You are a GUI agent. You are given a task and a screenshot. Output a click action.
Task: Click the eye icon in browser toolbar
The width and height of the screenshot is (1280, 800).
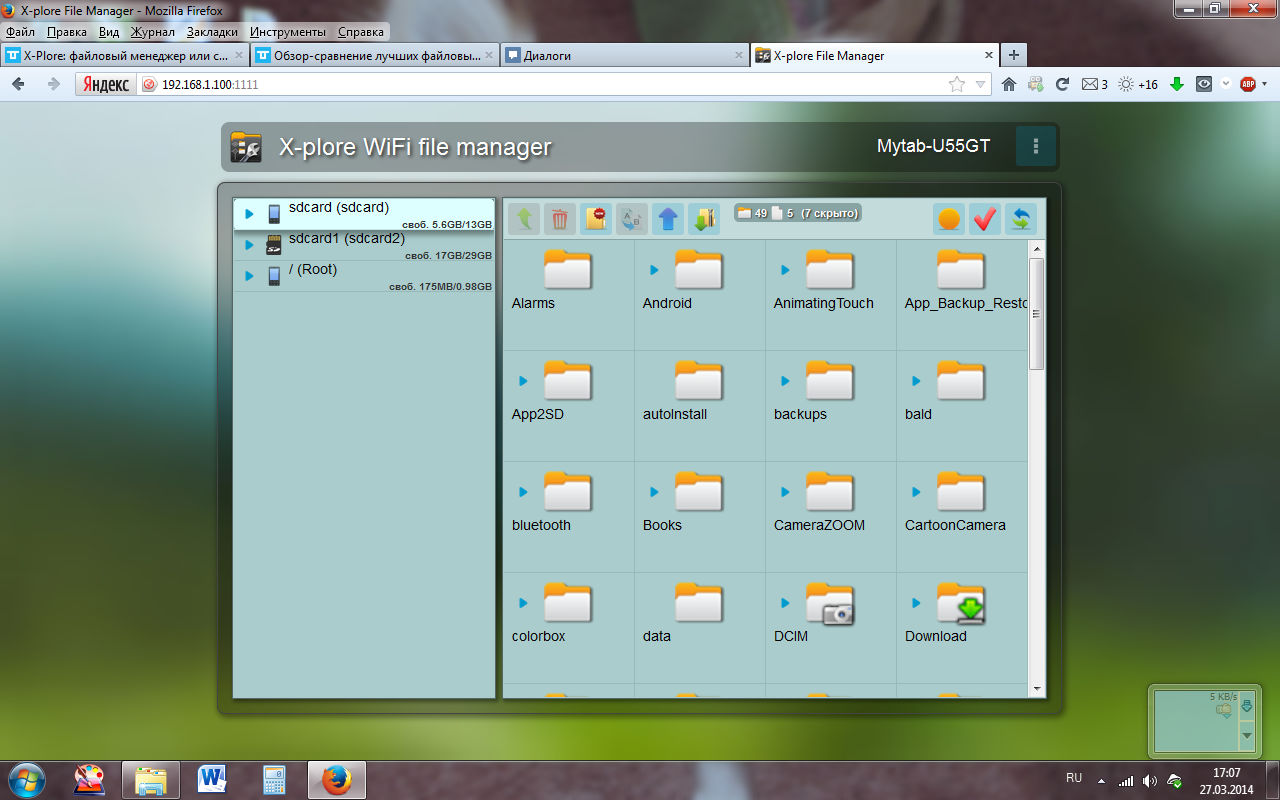coord(1205,84)
